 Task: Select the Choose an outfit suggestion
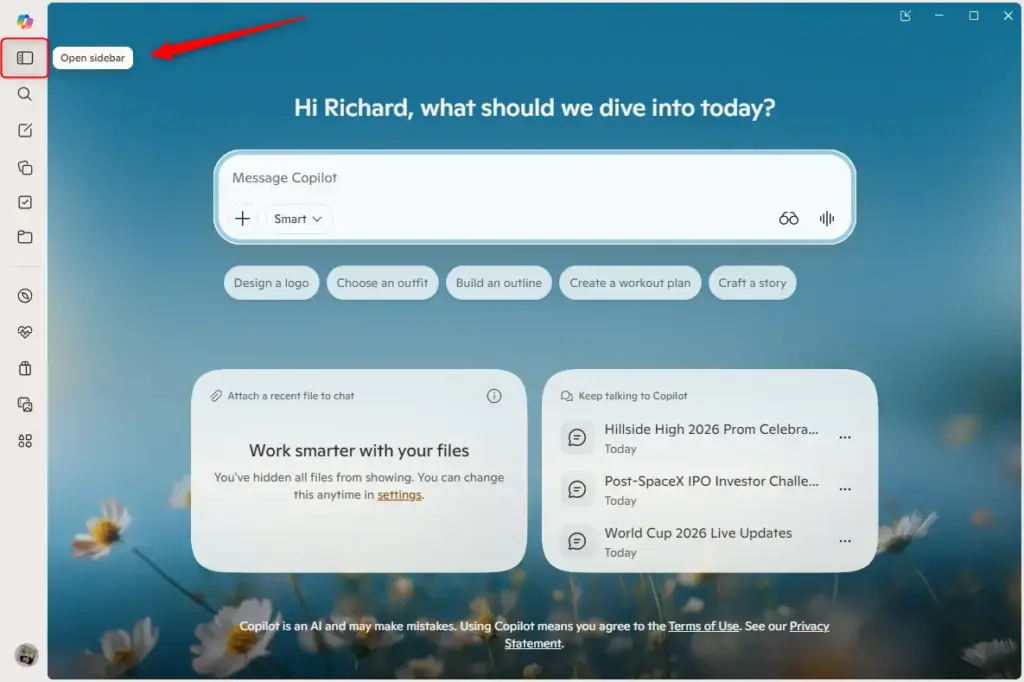point(382,283)
